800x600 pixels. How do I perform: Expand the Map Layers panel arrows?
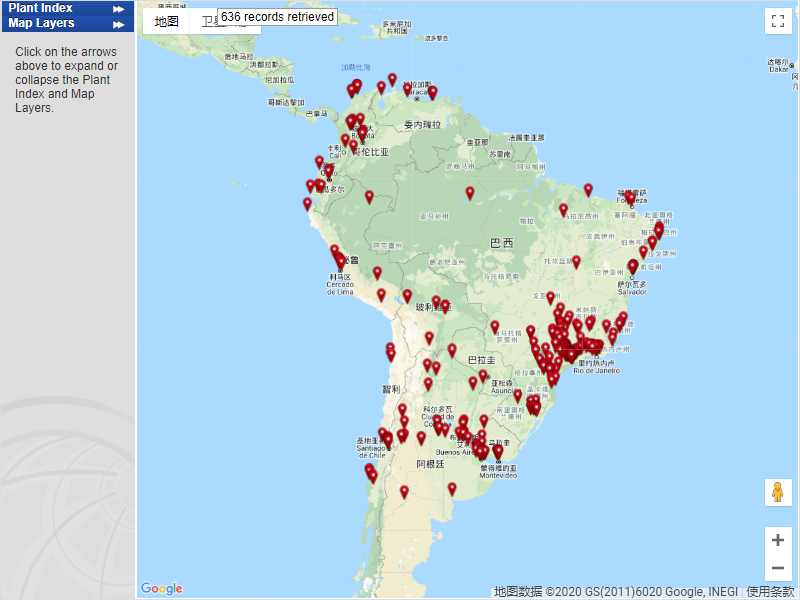point(118,24)
